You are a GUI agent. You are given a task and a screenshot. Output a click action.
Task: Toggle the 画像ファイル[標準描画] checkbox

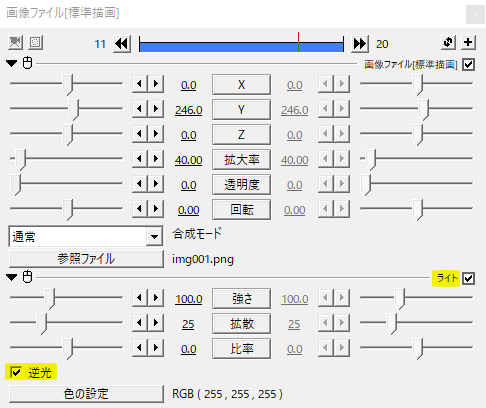coord(468,64)
